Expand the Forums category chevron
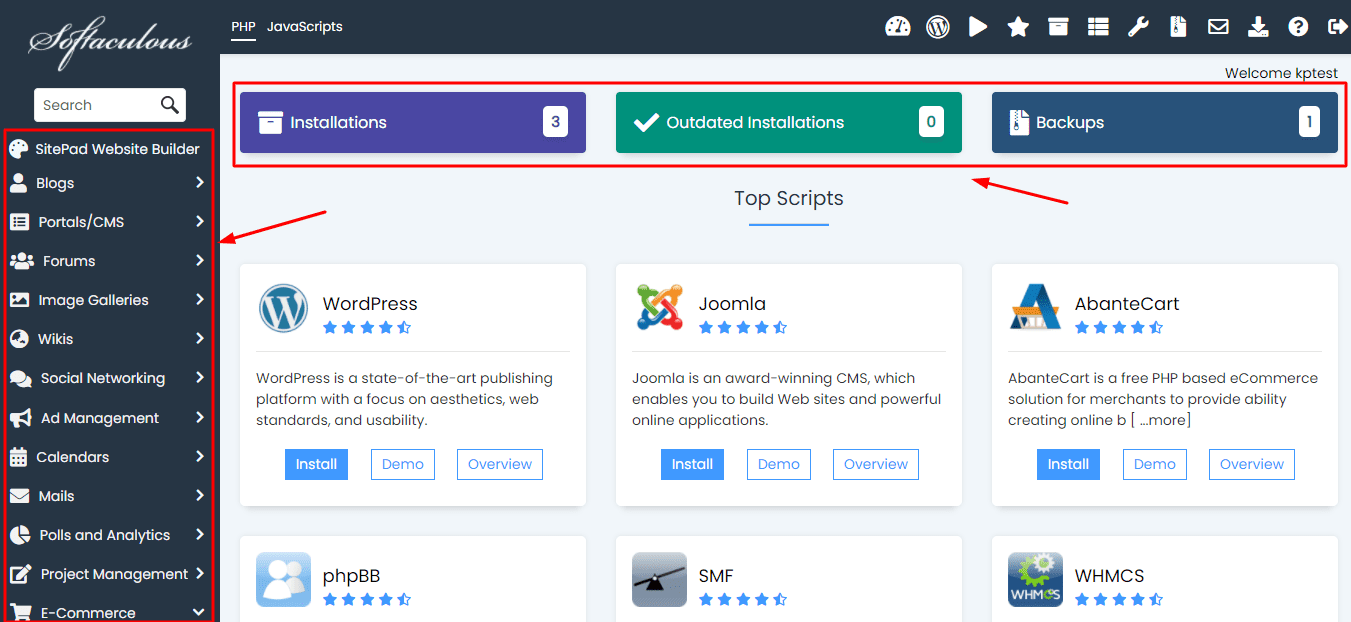 [200, 261]
